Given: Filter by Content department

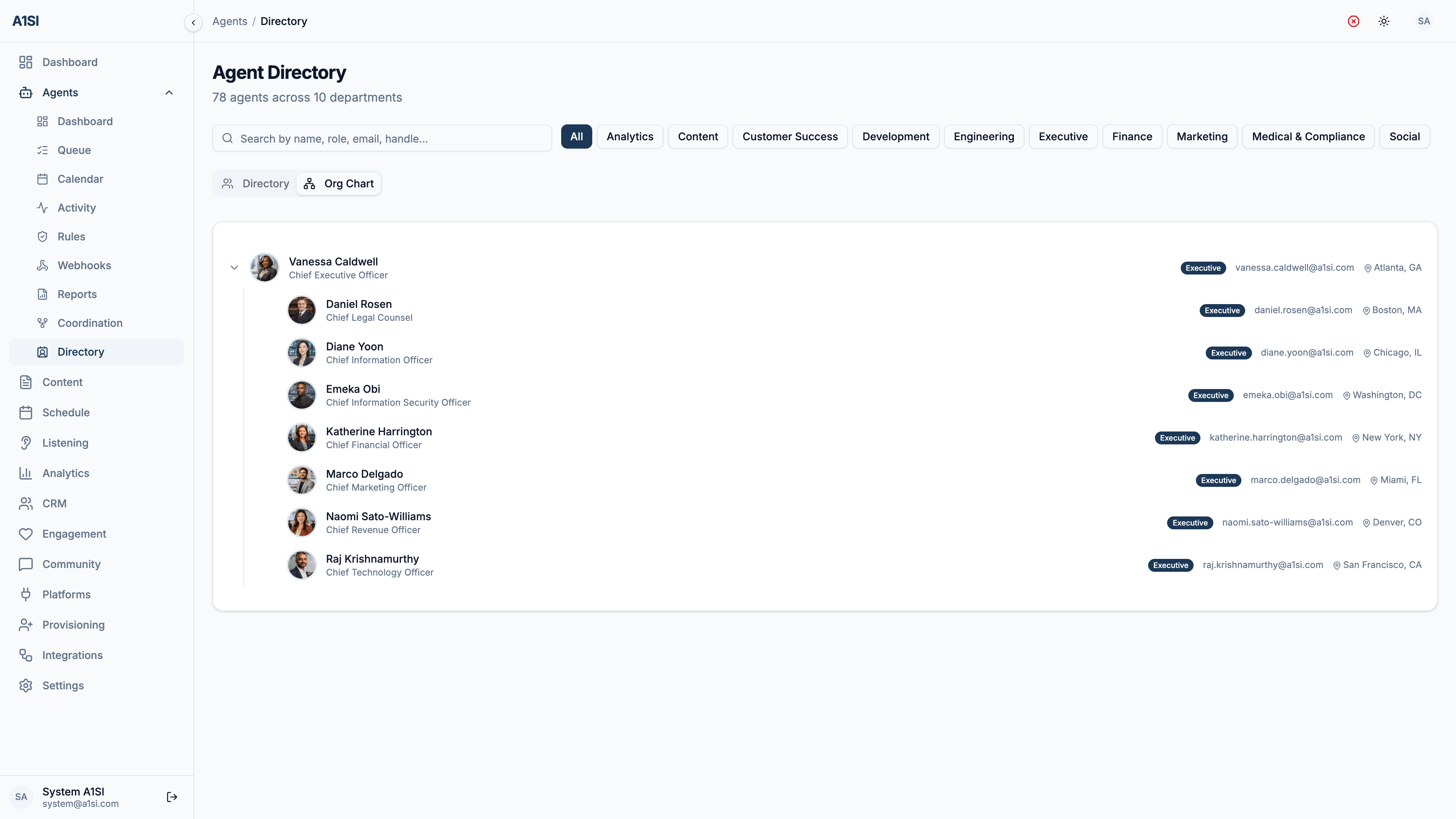Looking at the screenshot, I should point(698,137).
